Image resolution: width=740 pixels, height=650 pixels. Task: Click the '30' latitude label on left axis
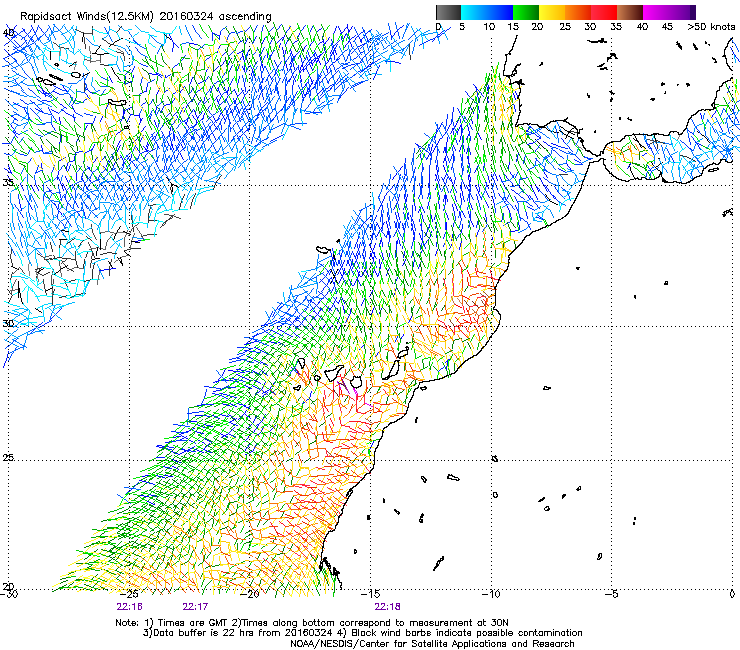(x=8, y=323)
